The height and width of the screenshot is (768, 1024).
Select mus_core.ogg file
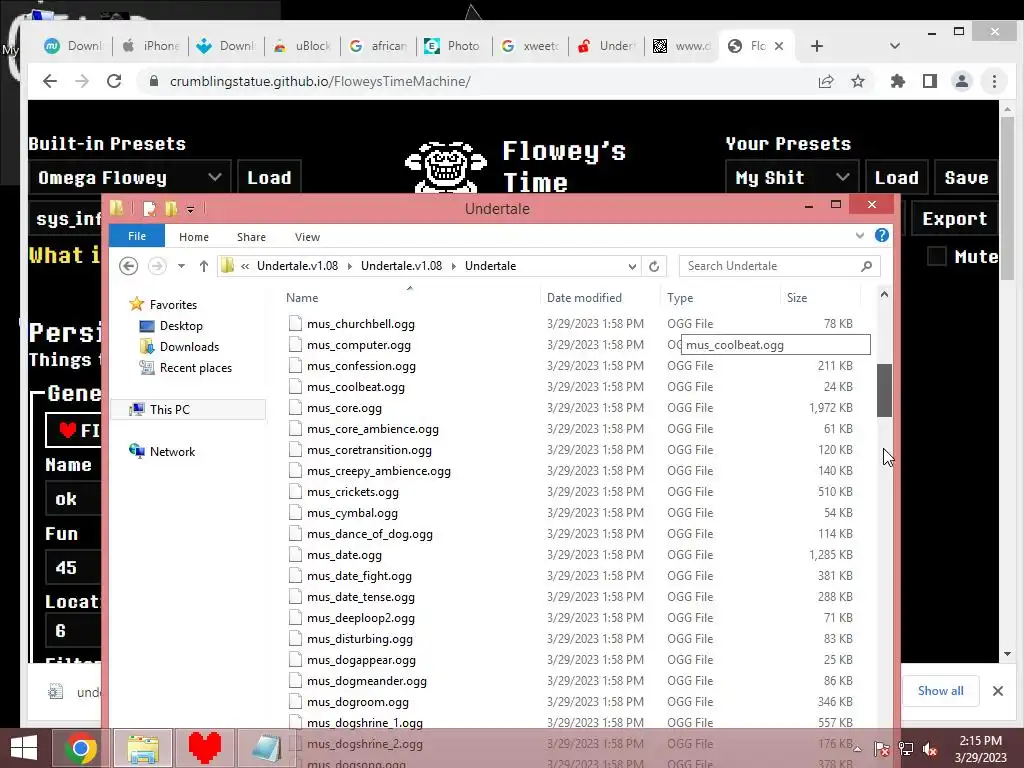pos(344,408)
